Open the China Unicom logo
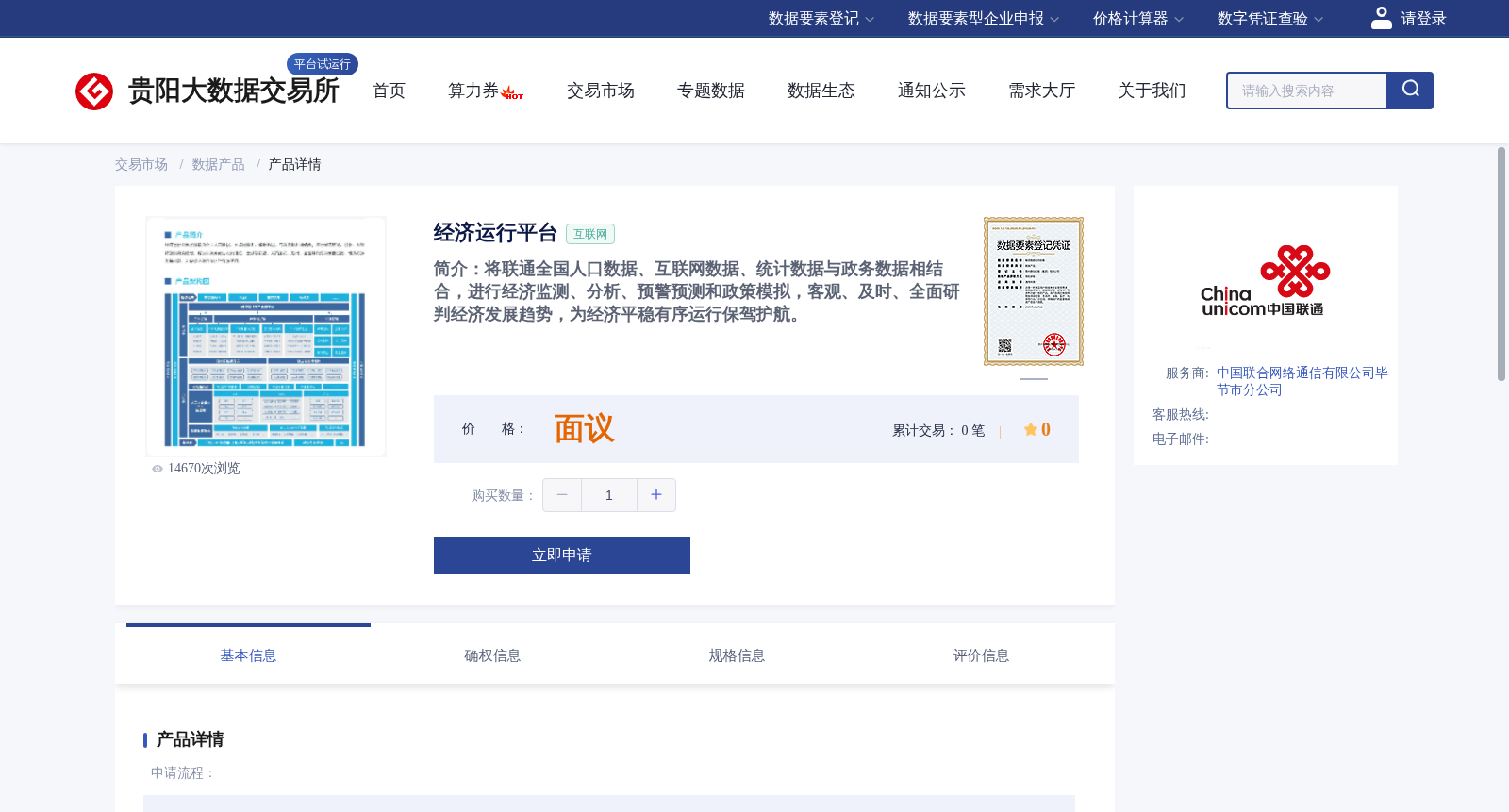Screen dimensions: 1509x812 click(1265, 281)
